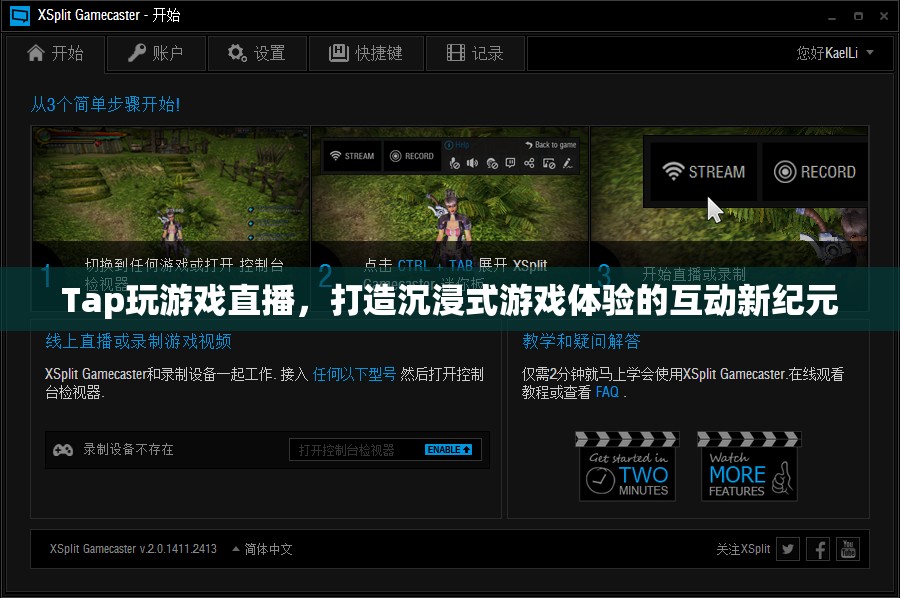Click the 关注XSplit label
Screen dimensions: 900x598
743,549
